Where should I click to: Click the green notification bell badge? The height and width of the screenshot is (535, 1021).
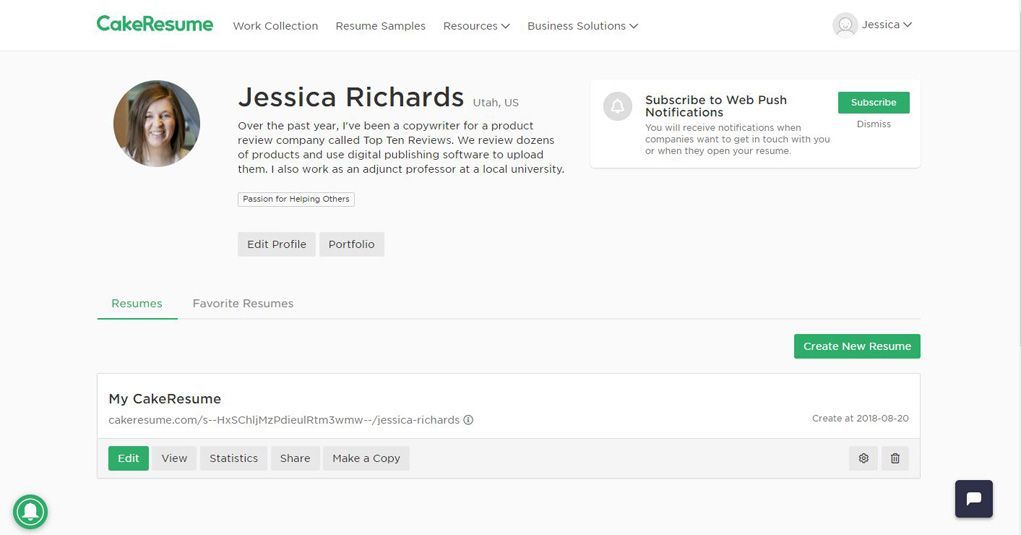tap(30, 512)
